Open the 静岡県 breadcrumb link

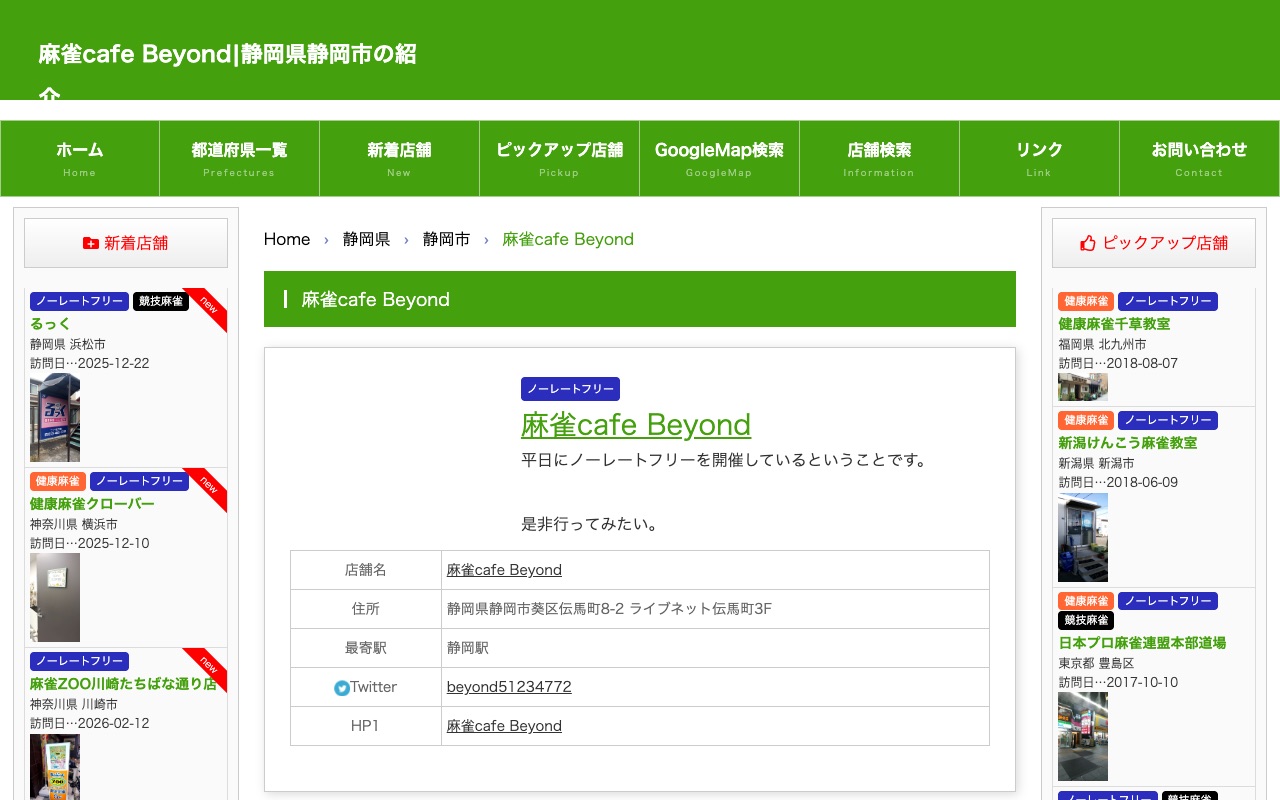[366, 239]
